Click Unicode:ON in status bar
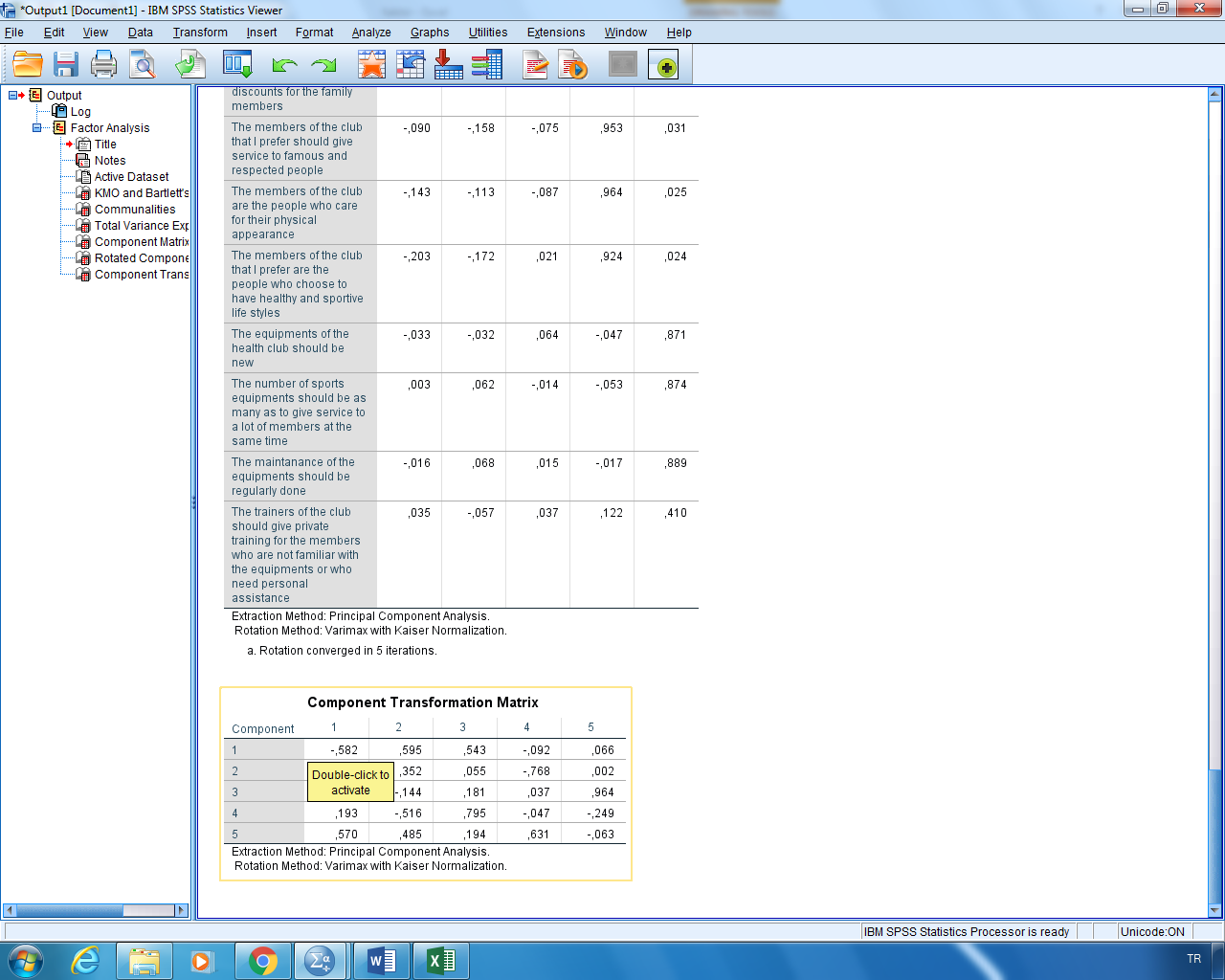 [1152, 932]
